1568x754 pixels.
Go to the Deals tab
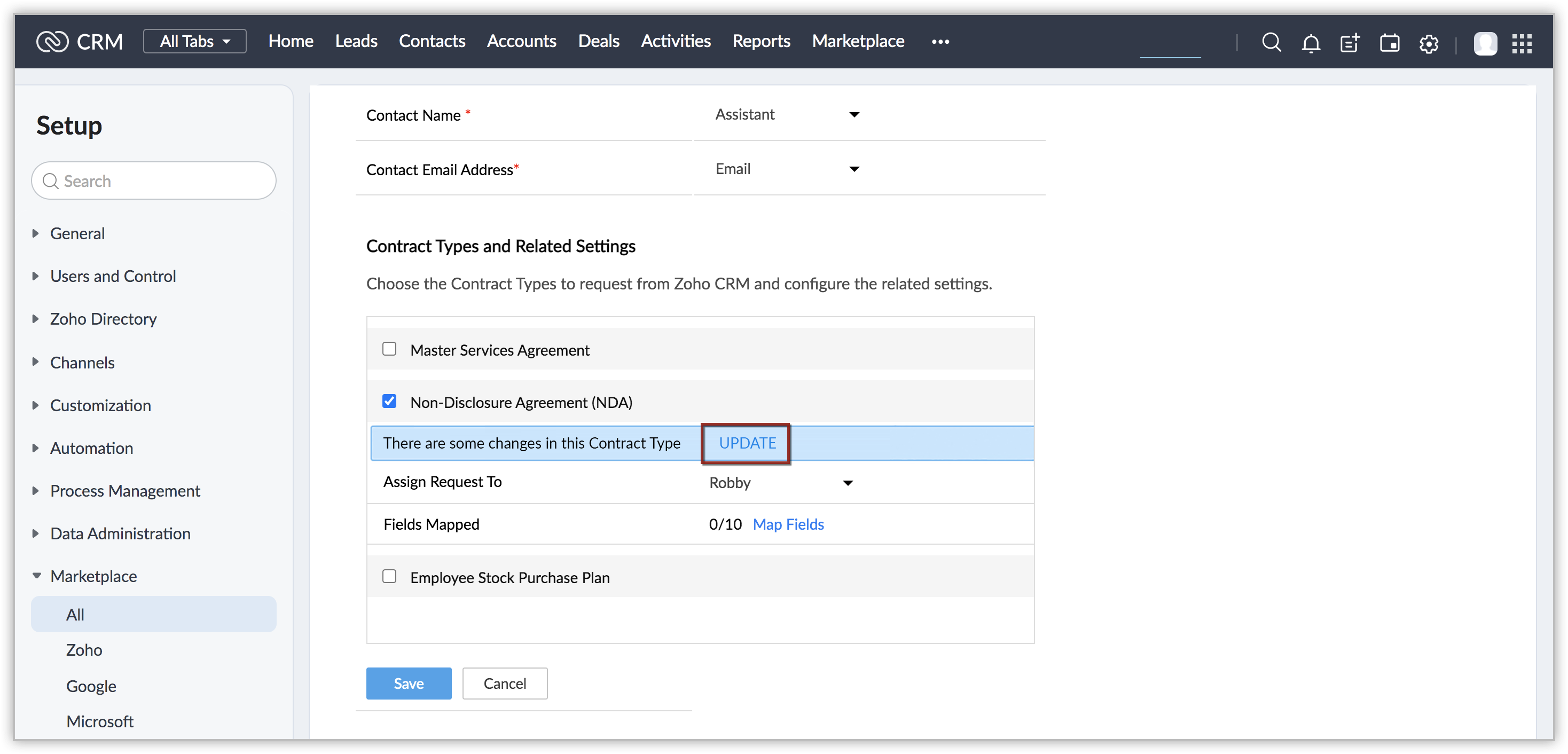click(x=598, y=41)
